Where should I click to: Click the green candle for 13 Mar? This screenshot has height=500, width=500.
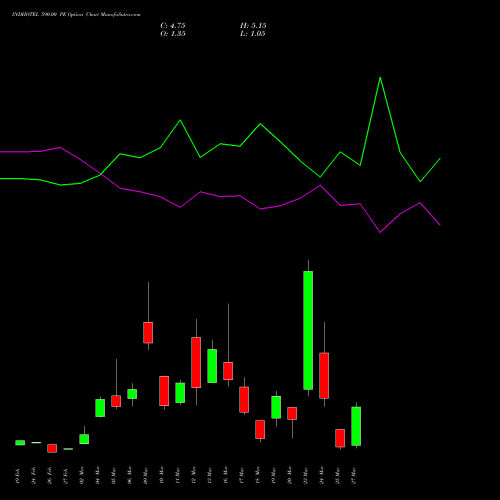pyautogui.click(x=212, y=366)
